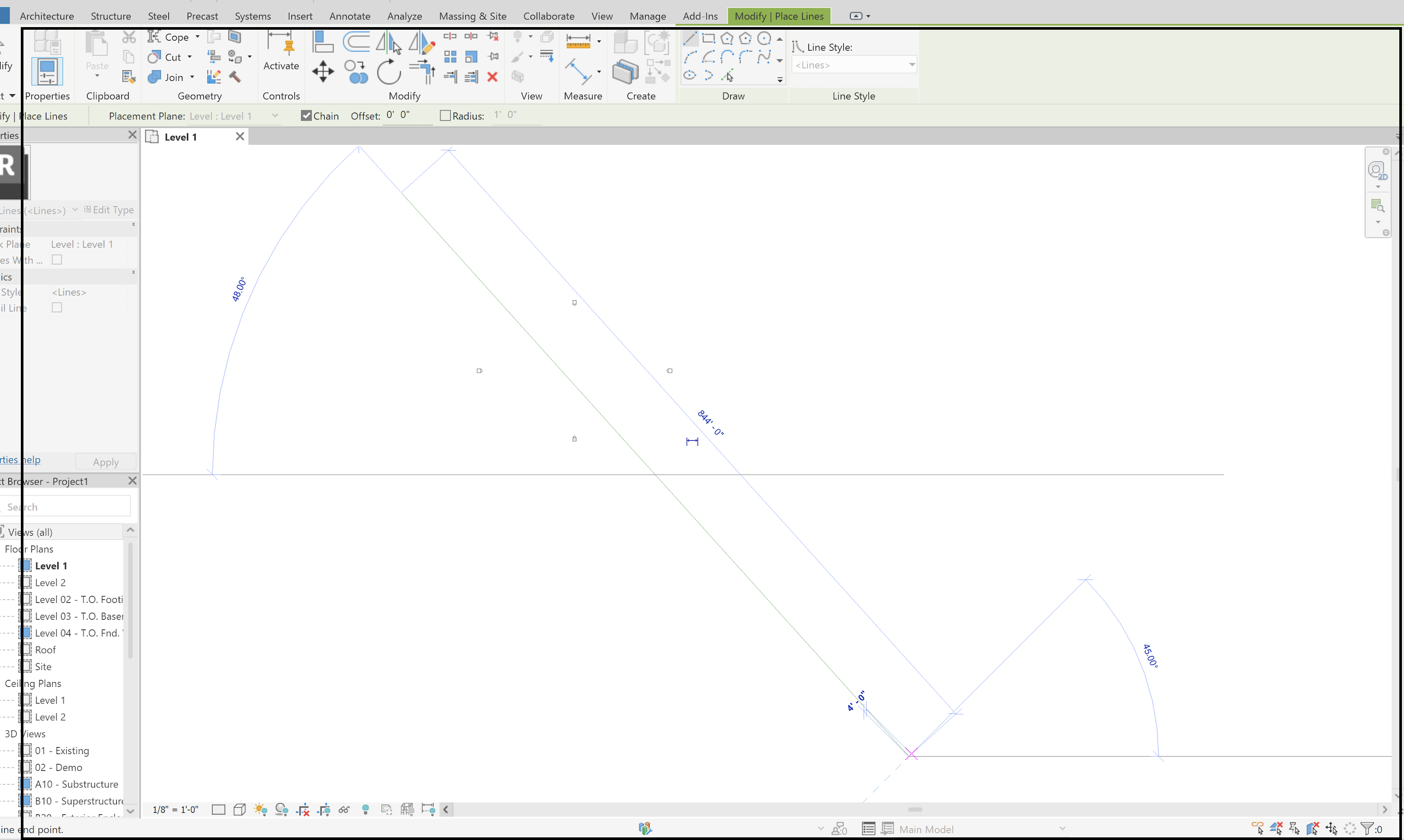Open the Placement Plane dropdown
Image resolution: width=1404 pixels, height=840 pixels.
click(275, 116)
